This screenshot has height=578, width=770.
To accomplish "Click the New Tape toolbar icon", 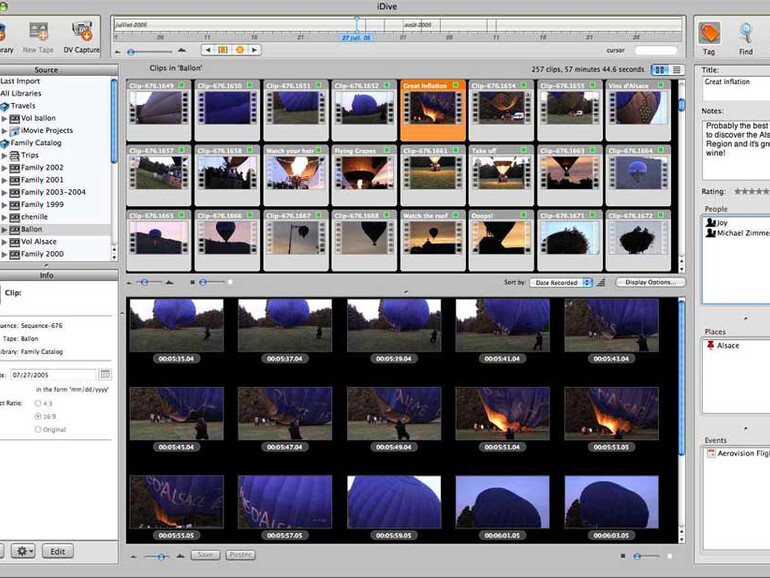I will click(x=38, y=32).
